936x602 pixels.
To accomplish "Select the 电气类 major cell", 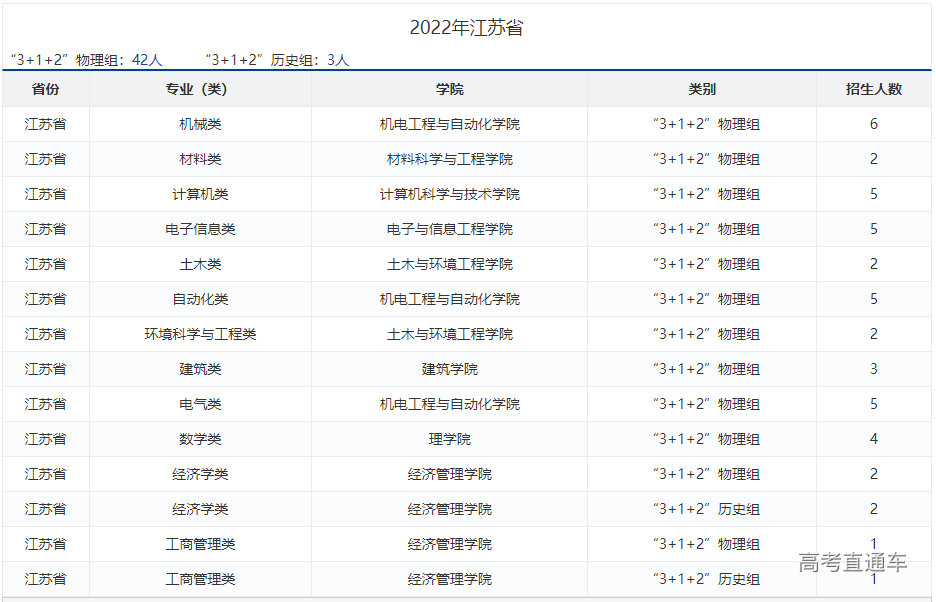I will (x=200, y=404).
